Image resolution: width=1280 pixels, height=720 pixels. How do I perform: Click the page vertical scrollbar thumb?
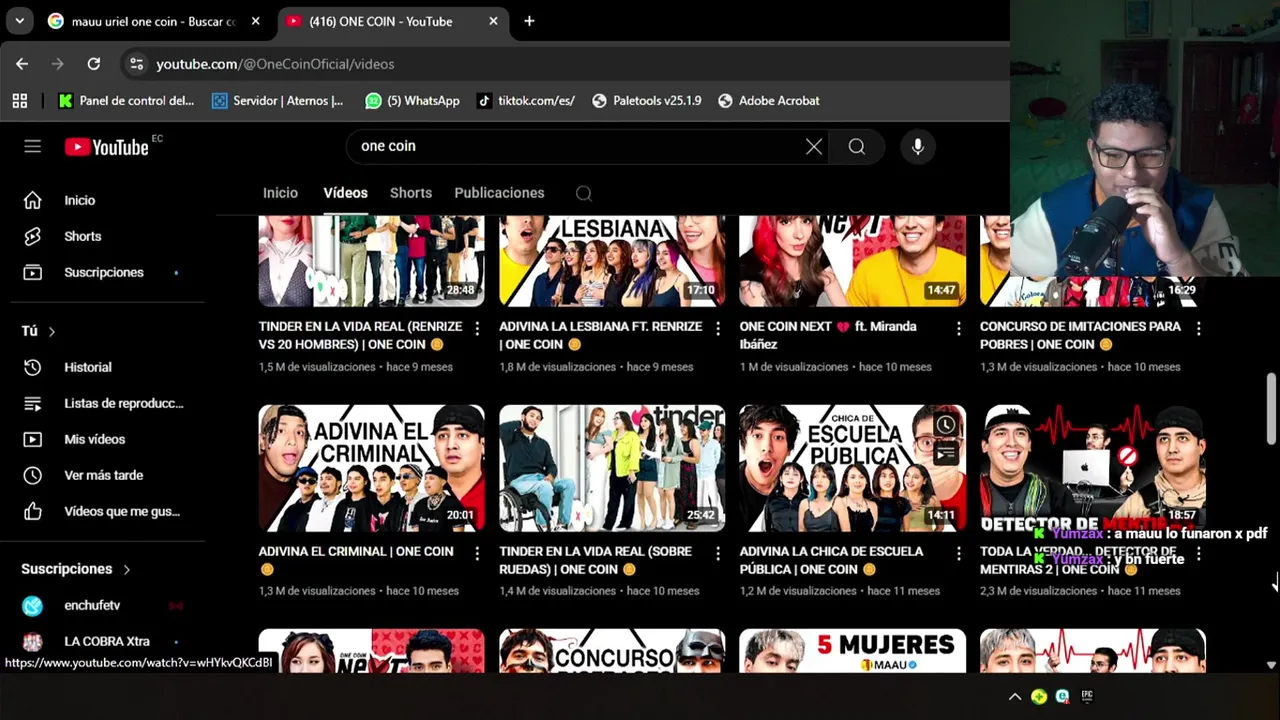point(1271,408)
